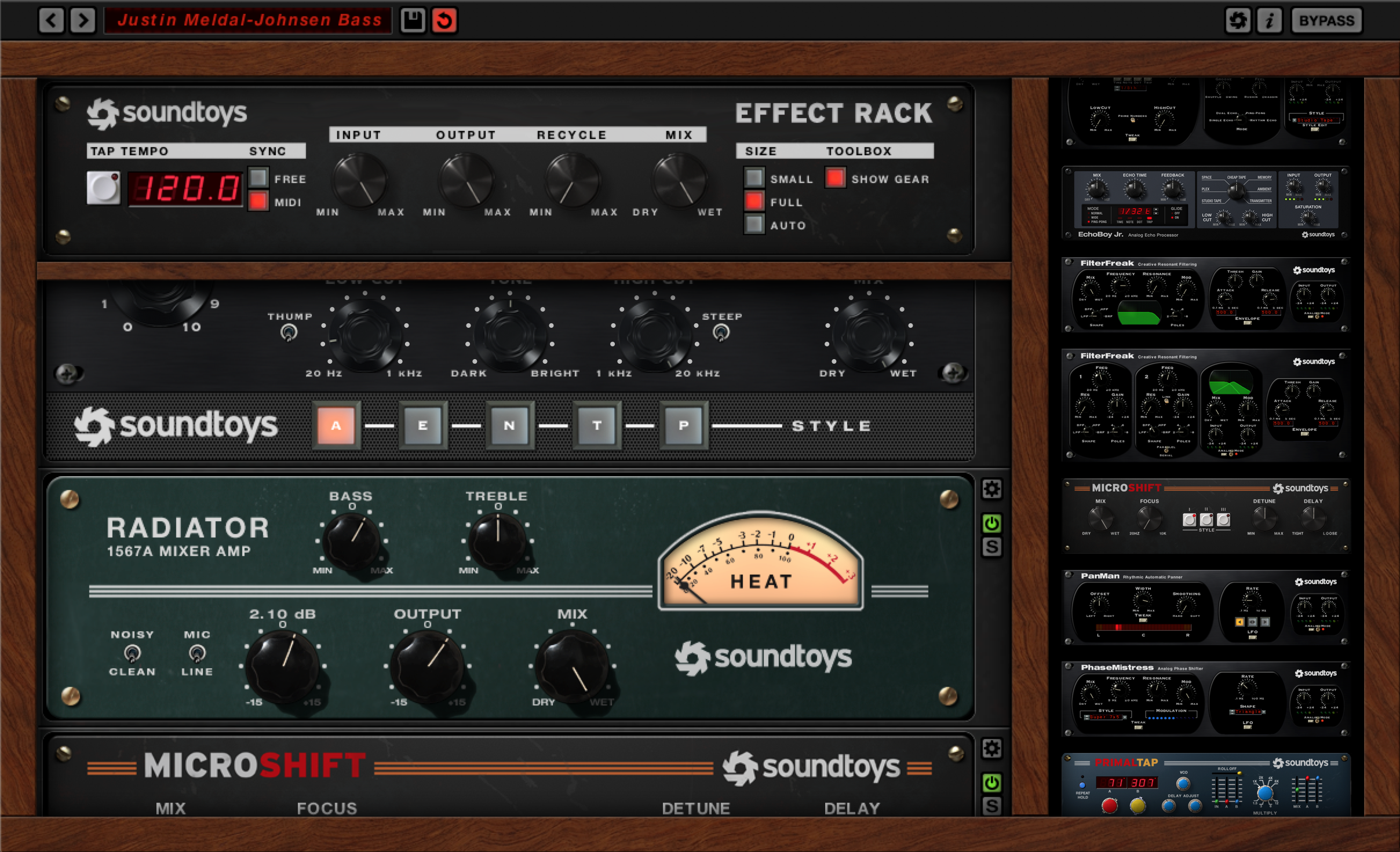Open Radiator module gear settings

[x=991, y=489]
